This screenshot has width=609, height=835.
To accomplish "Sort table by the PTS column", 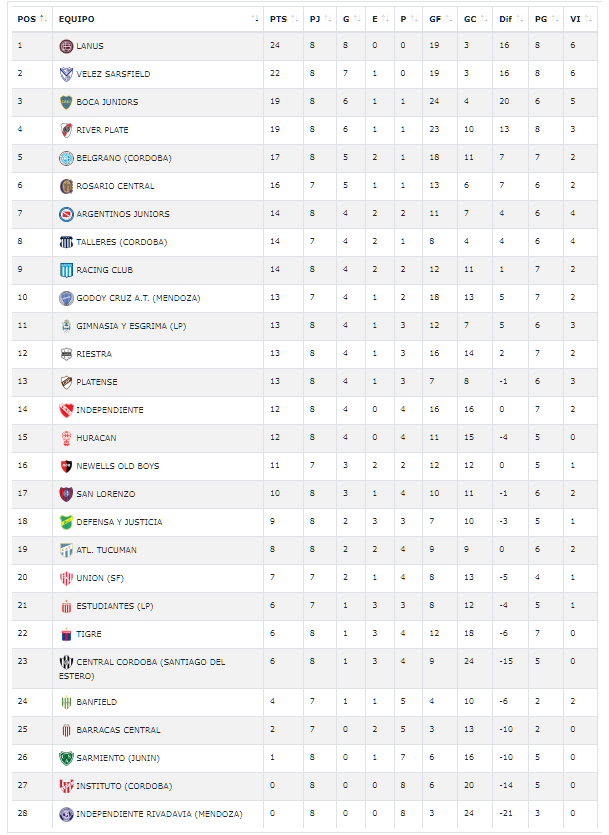I will point(278,19).
